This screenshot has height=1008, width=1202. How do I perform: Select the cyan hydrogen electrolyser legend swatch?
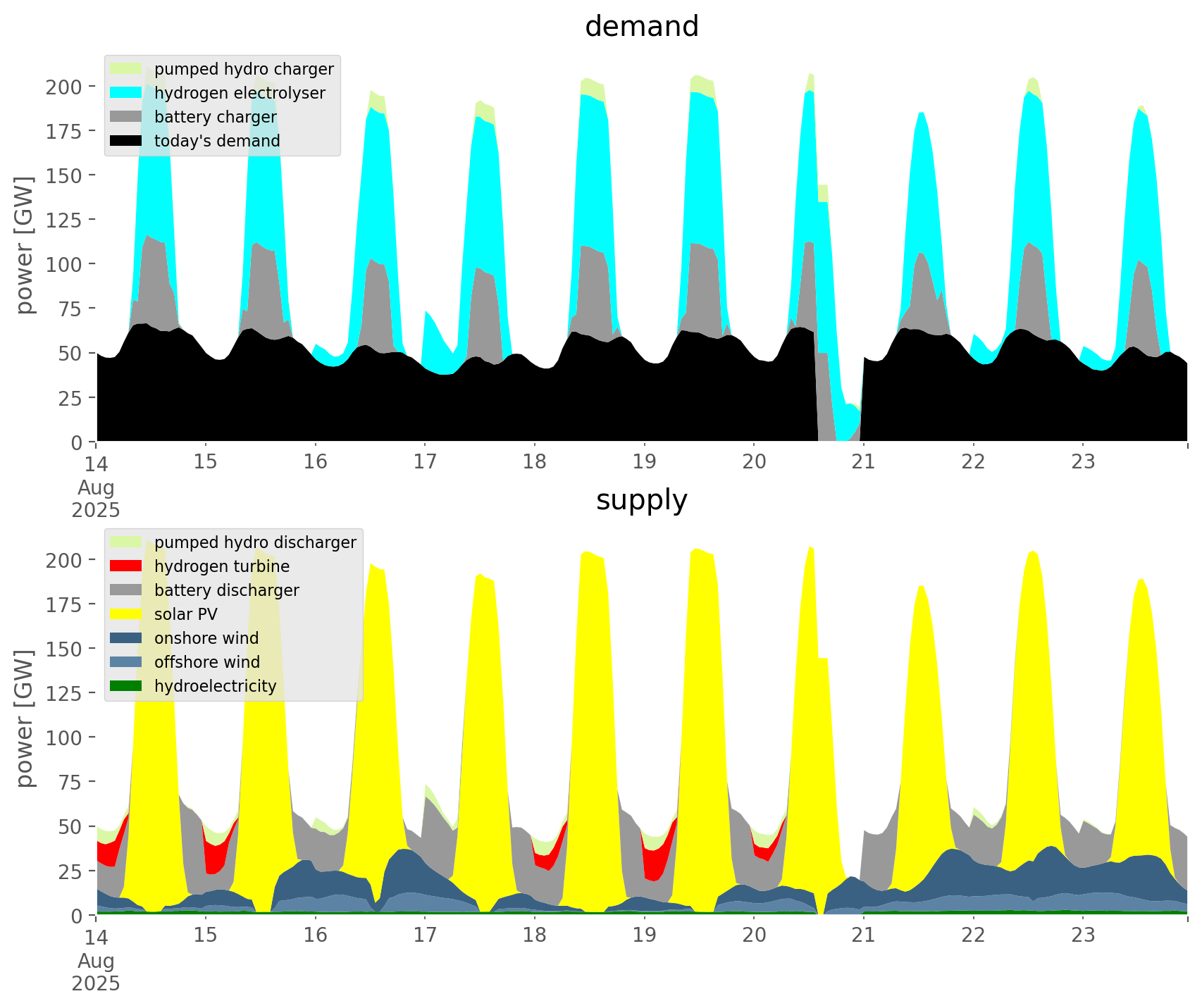[x=126, y=93]
